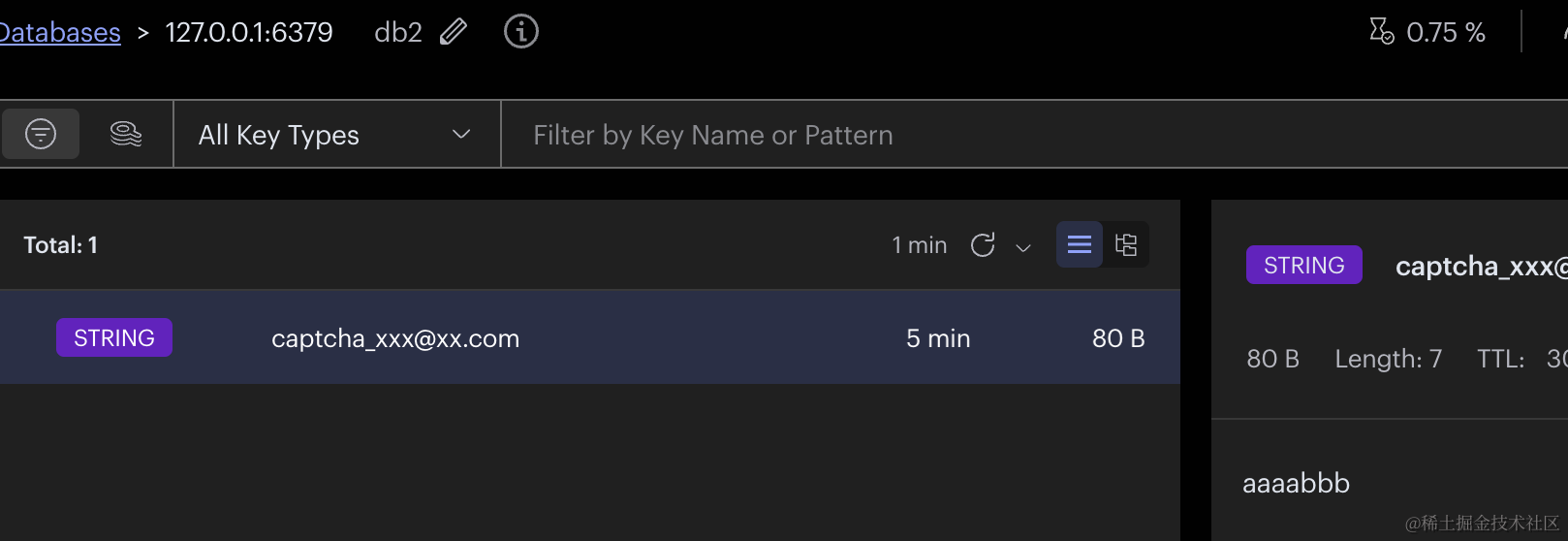The width and height of the screenshot is (1568, 541).
Task: Go to the Databases link
Action: tap(60, 33)
